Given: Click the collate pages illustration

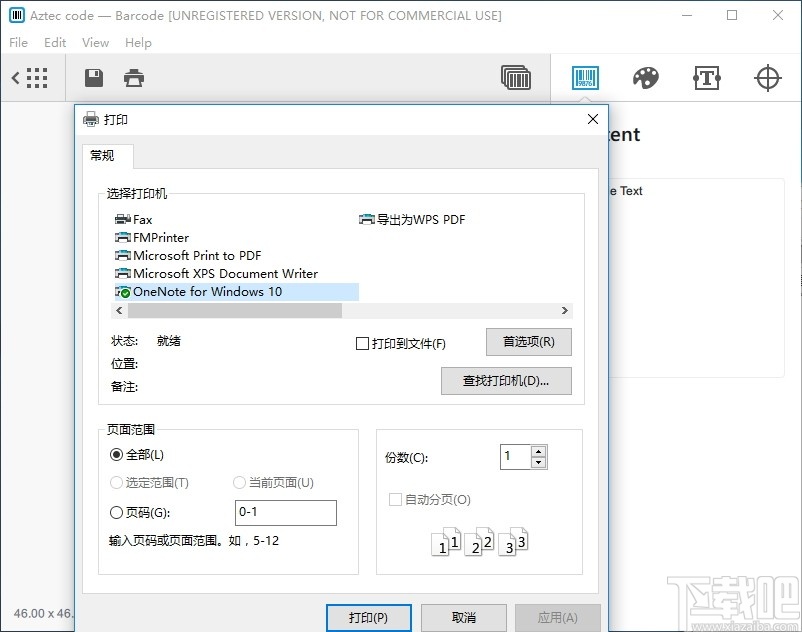Looking at the screenshot, I should pyautogui.click(x=480, y=542).
